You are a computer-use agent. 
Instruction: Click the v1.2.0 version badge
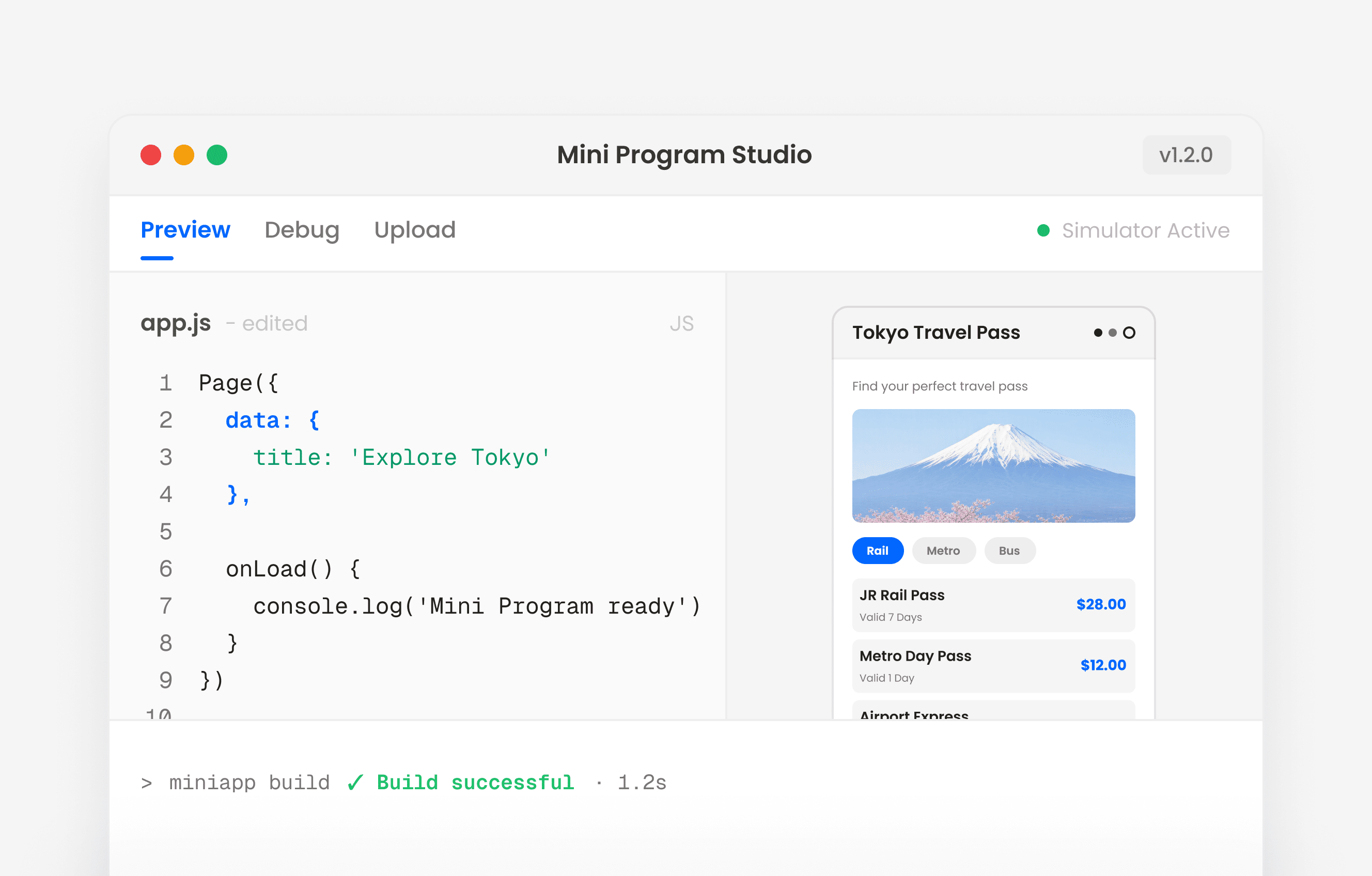1186,155
